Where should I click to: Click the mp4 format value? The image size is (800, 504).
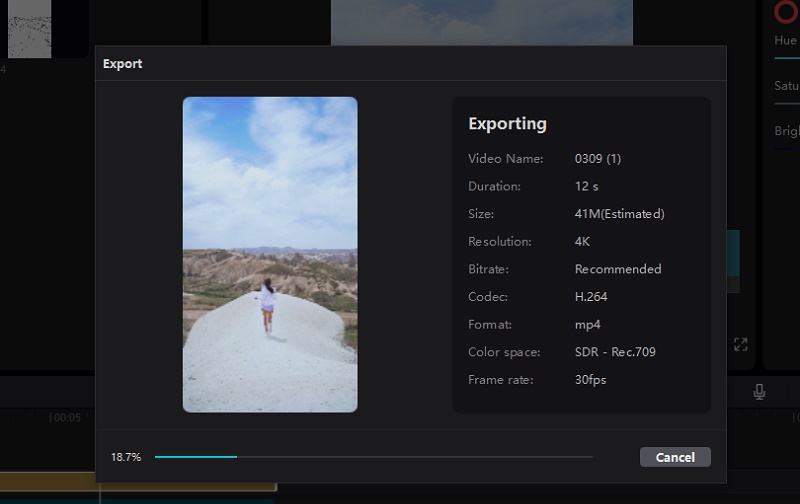click(587, 325)
